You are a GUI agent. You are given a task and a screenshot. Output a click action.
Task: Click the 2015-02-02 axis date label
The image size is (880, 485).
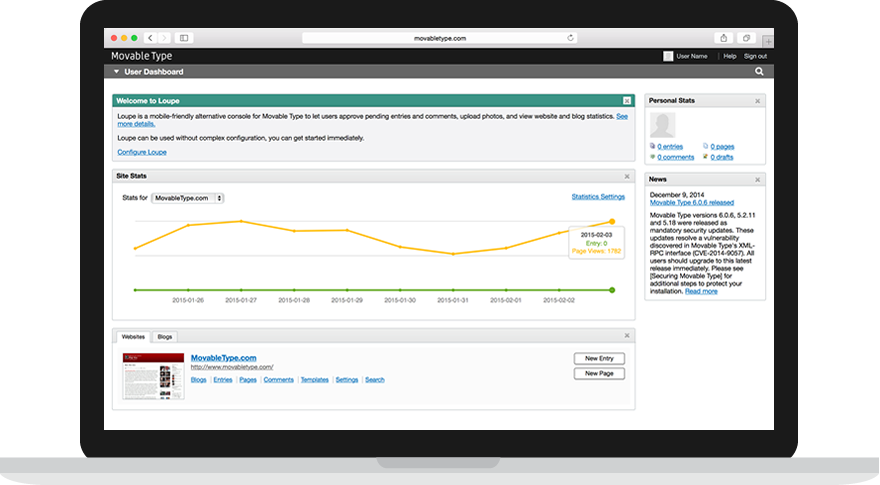[x=559, y=300]
